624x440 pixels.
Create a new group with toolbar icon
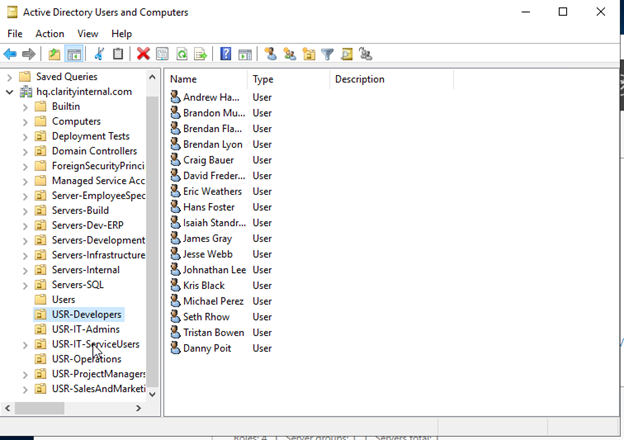coord(289,54)
